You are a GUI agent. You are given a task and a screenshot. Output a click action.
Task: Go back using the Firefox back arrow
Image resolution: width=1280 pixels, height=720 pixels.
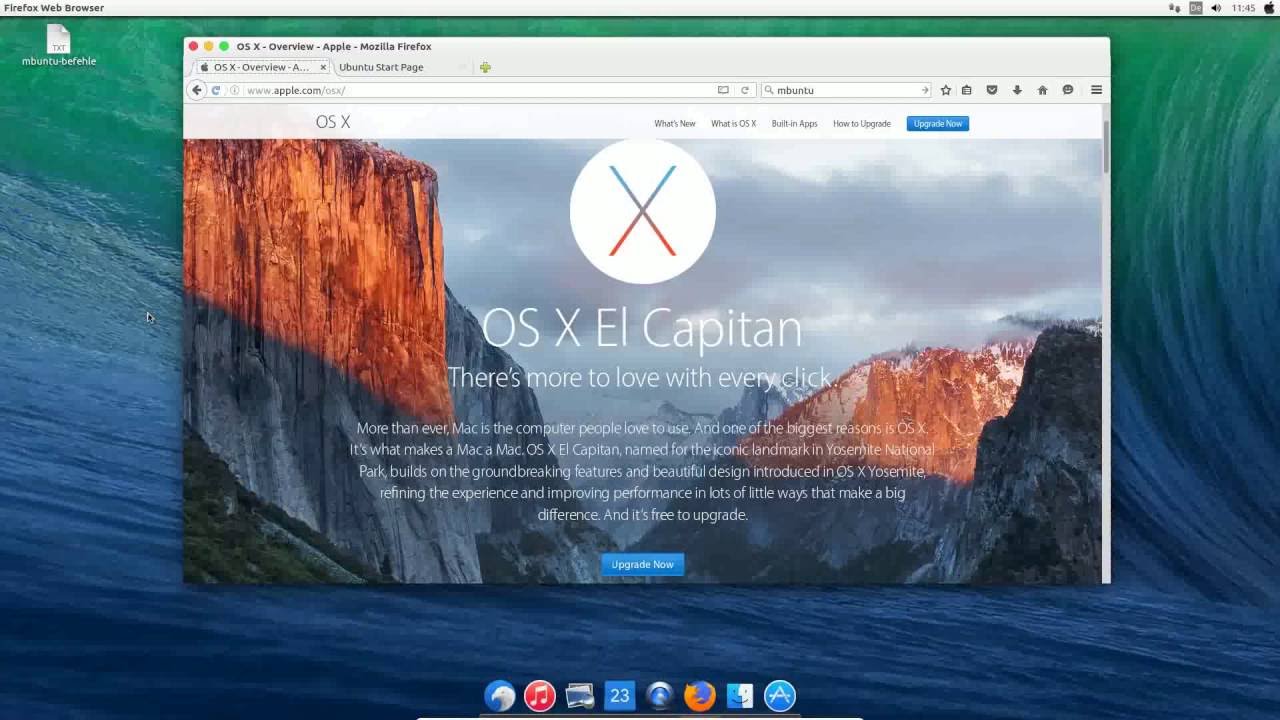tap(197, 90)
